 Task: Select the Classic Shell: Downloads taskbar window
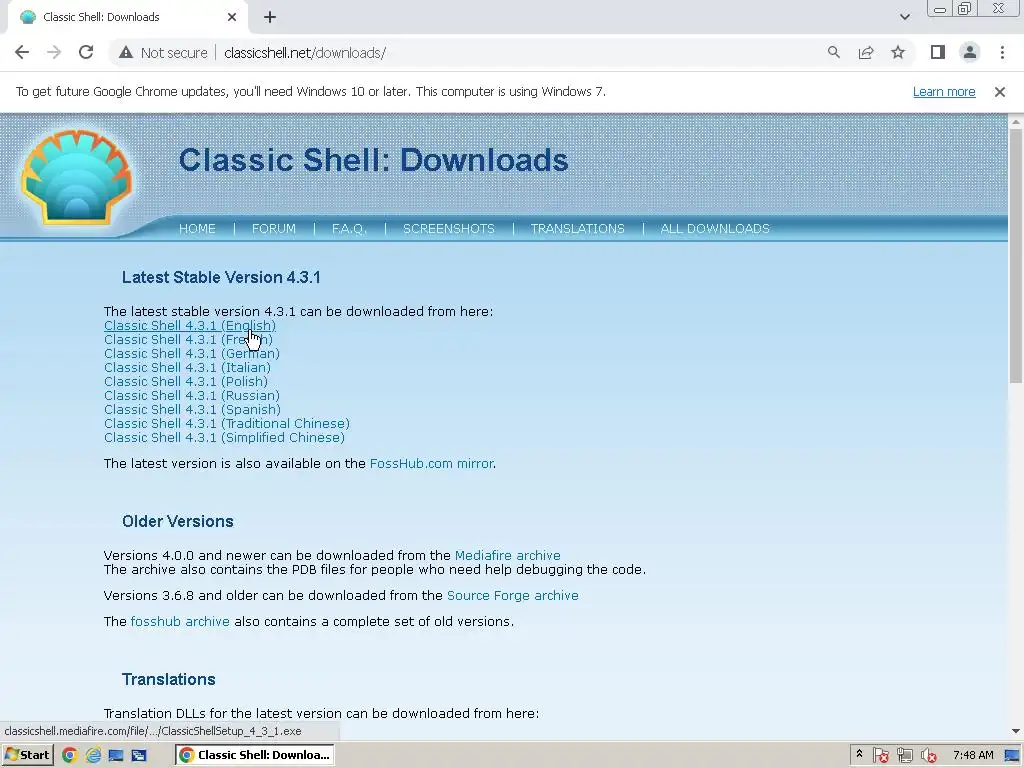pyautogui.click(x=255, y=755)
